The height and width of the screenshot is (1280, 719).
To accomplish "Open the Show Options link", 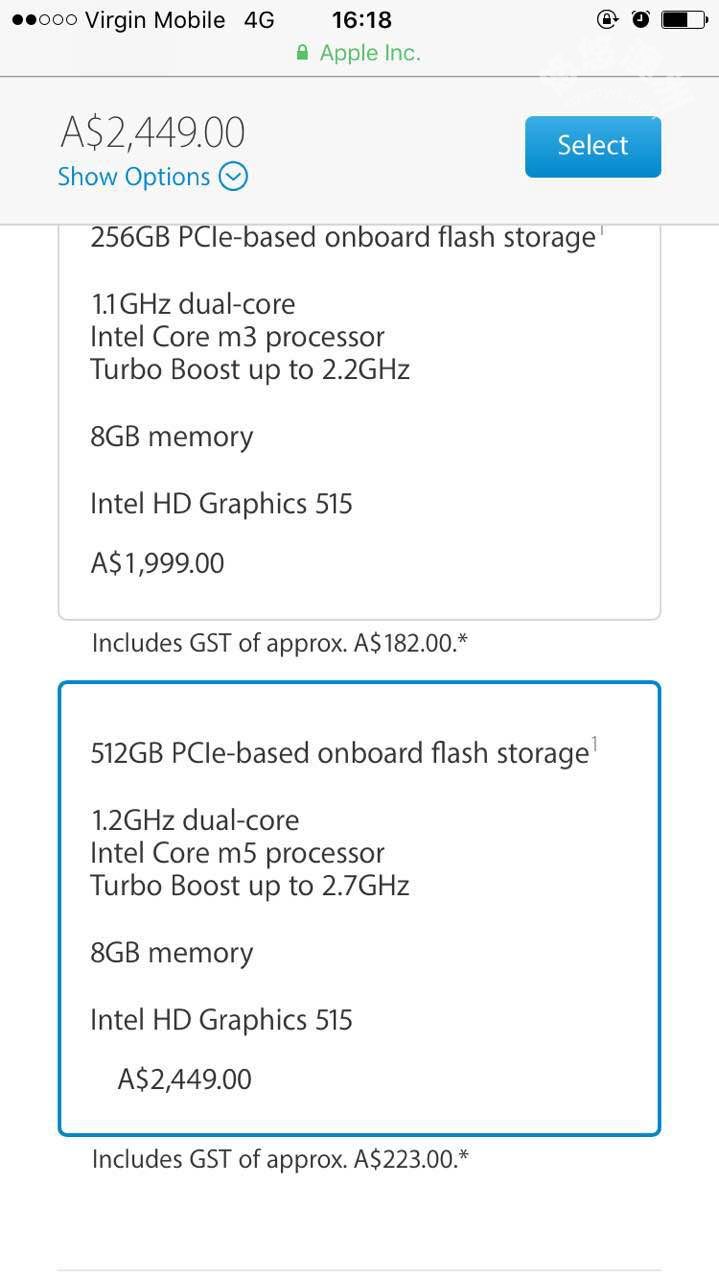I will point(134,177).
